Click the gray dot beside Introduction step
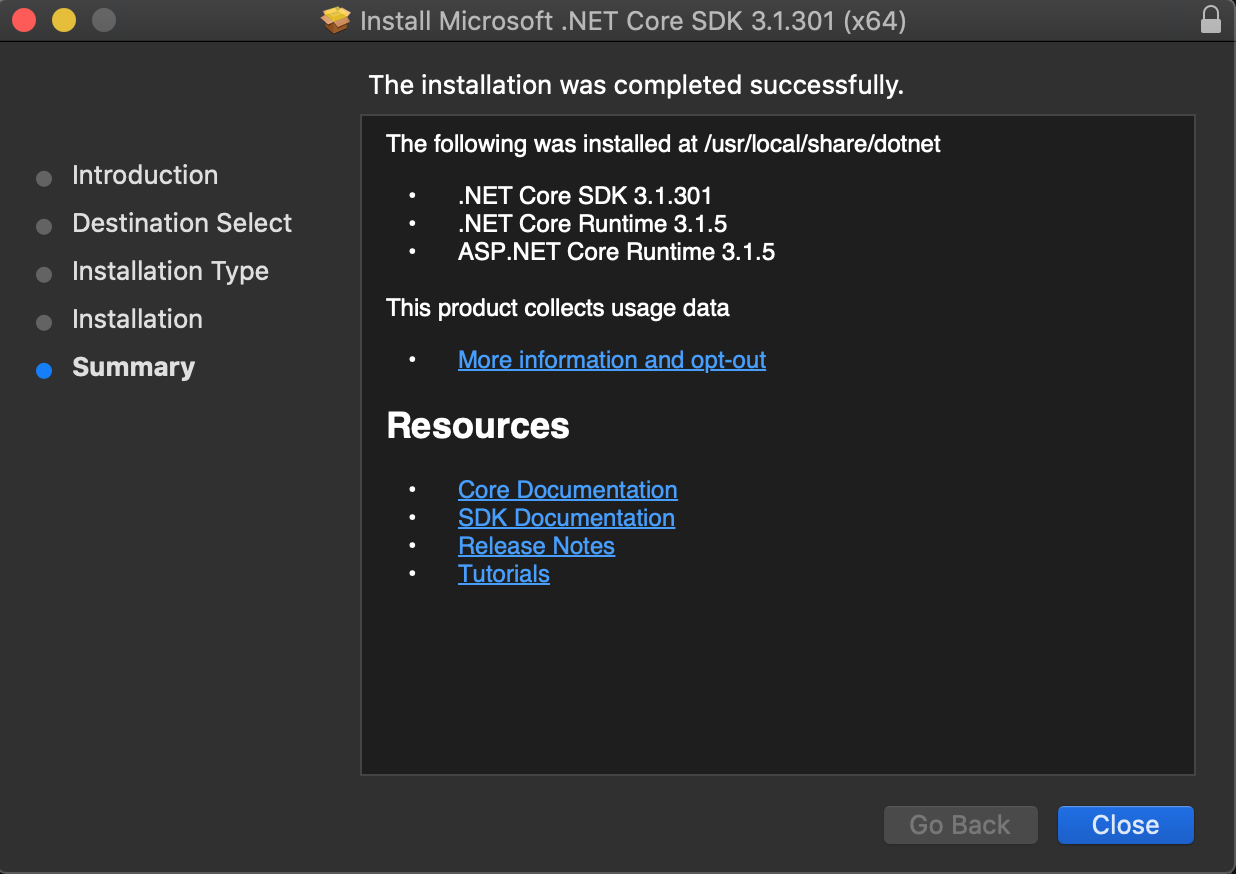The width and height of the screenshot is (1236, 874). 43,178
